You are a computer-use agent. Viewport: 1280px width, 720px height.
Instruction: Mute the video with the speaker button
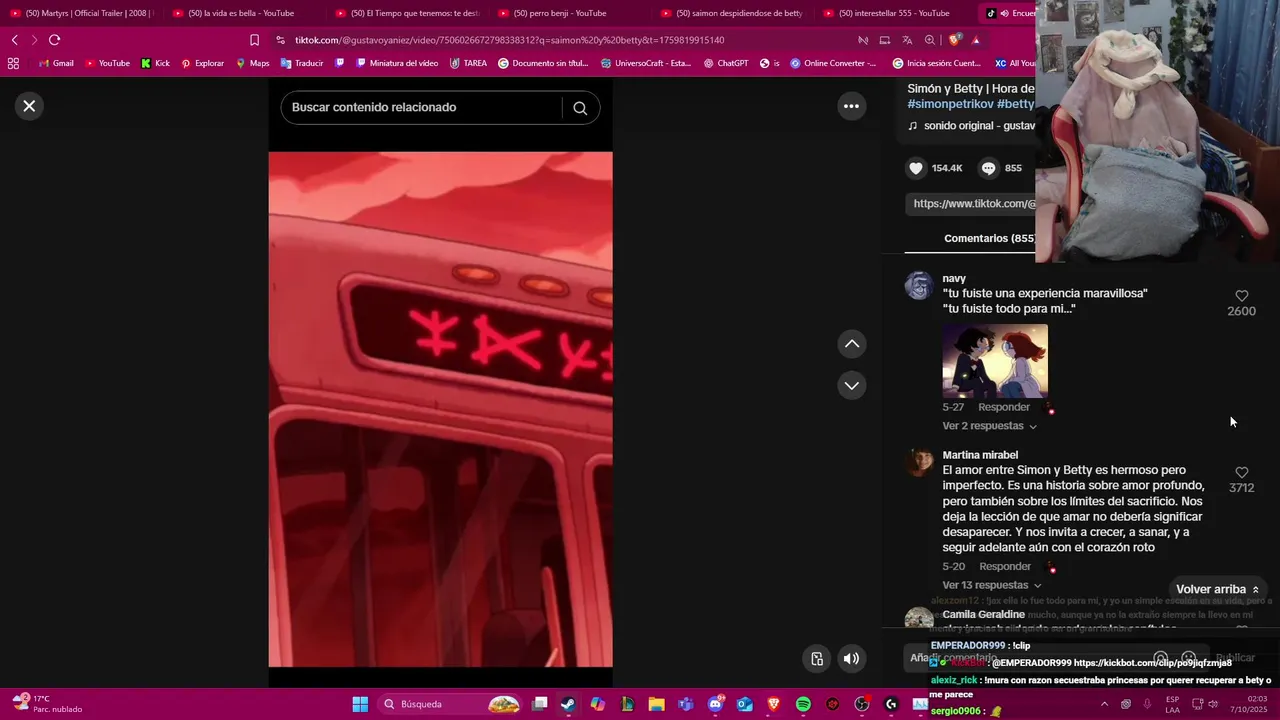point(851,658)
